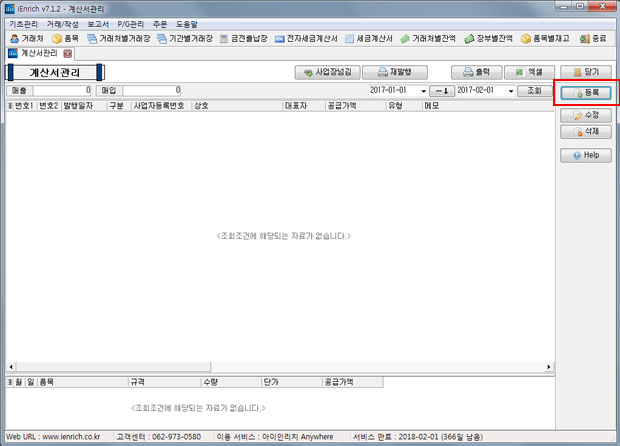Export the list with the 엑셀 button
620x446 pixels.
pos(528,72)
